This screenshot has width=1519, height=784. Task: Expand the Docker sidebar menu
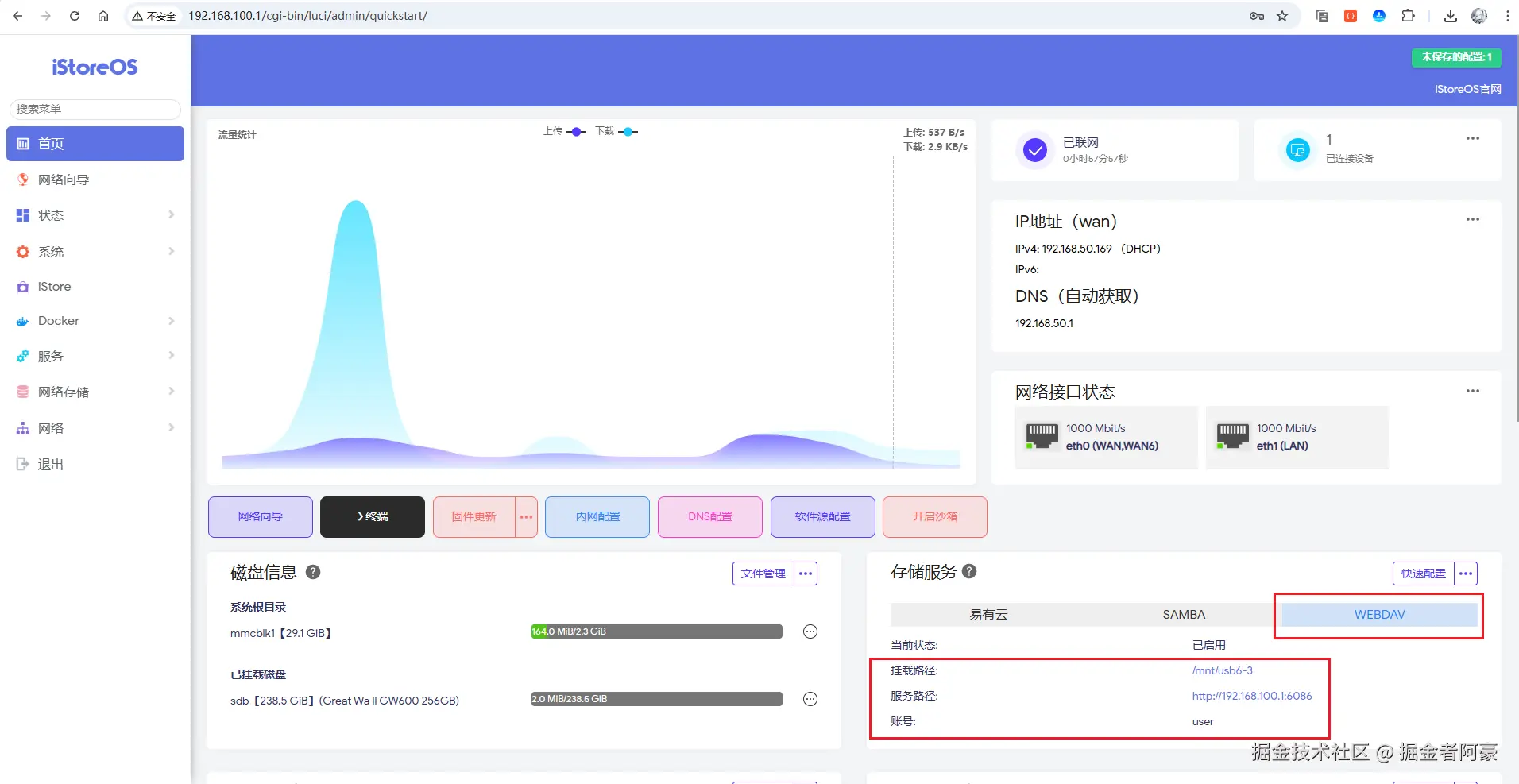point(95,321)
